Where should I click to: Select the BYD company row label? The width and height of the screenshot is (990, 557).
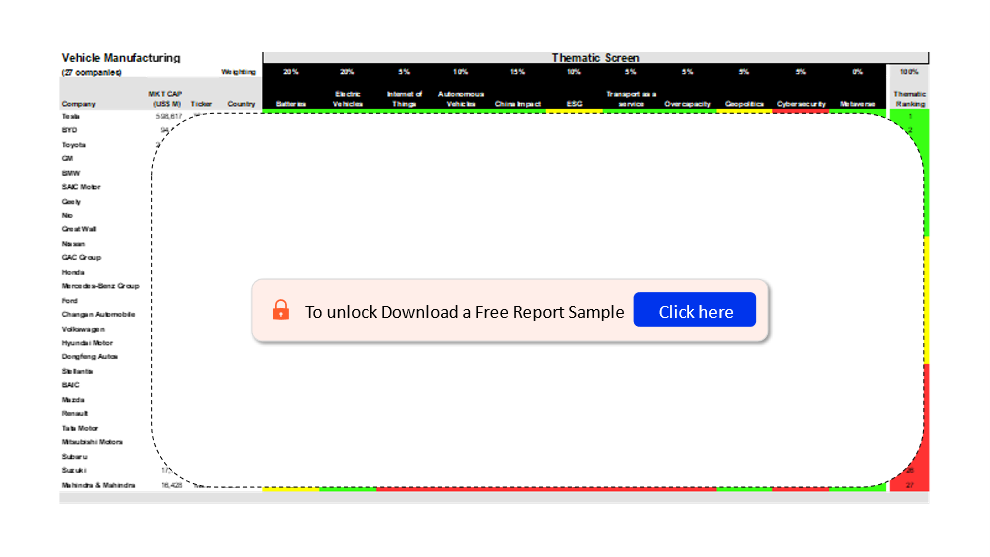[69, 130]
